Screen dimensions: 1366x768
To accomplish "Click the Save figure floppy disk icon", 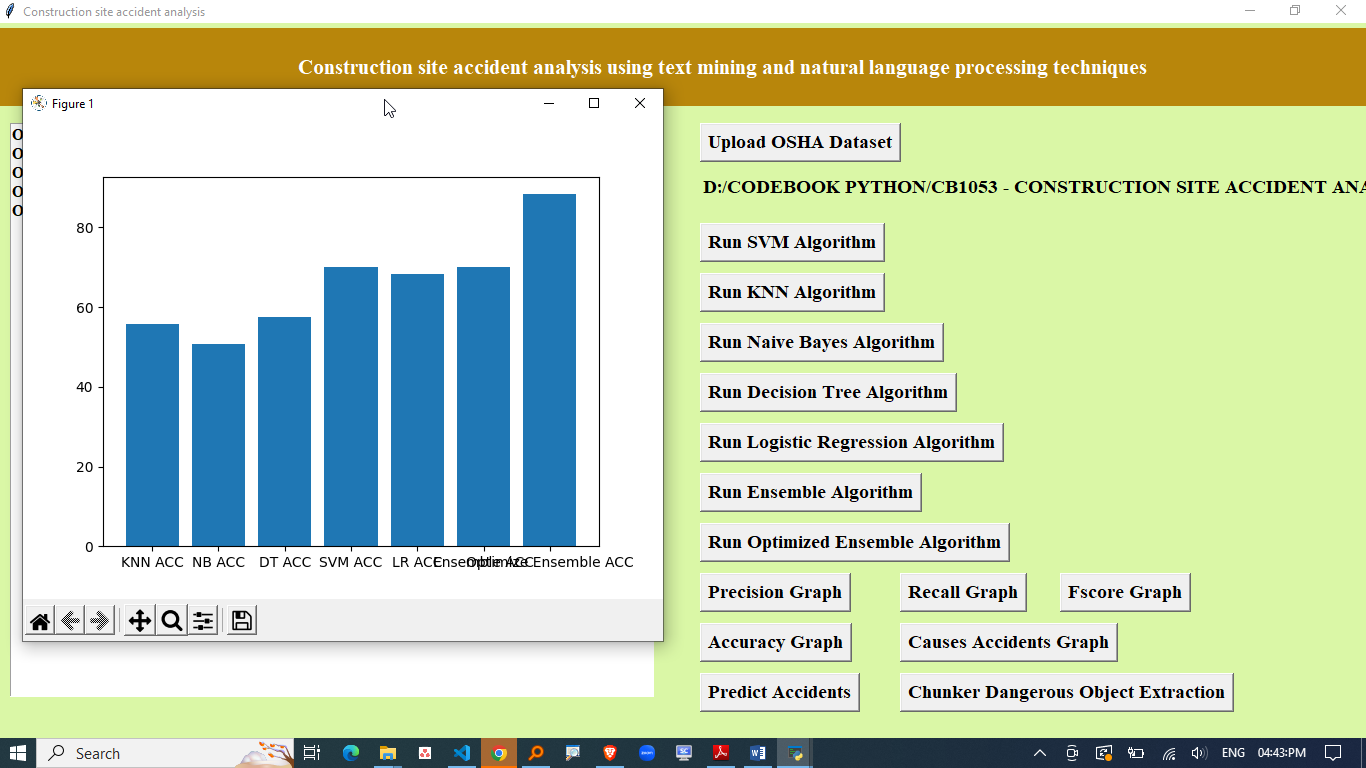I will click(x=241, y=621).
